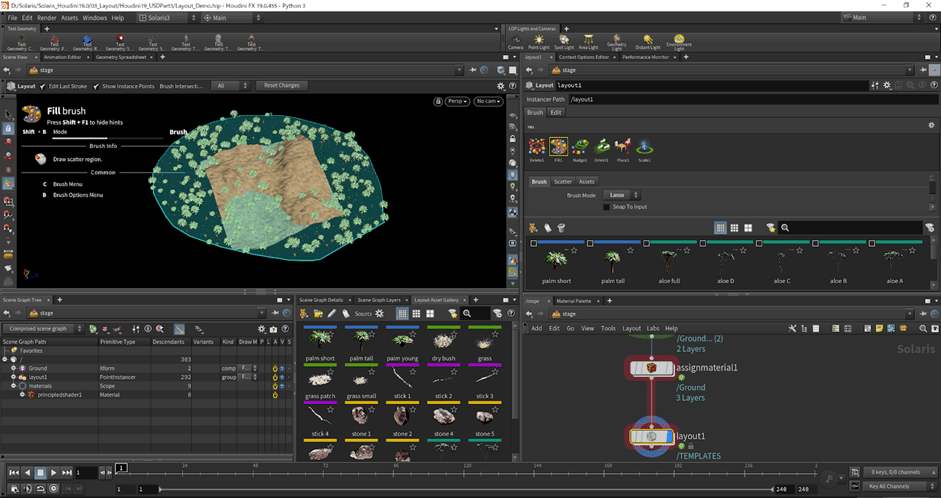
Task: Click the trash icon above asset list
Action: coord(560,228)
